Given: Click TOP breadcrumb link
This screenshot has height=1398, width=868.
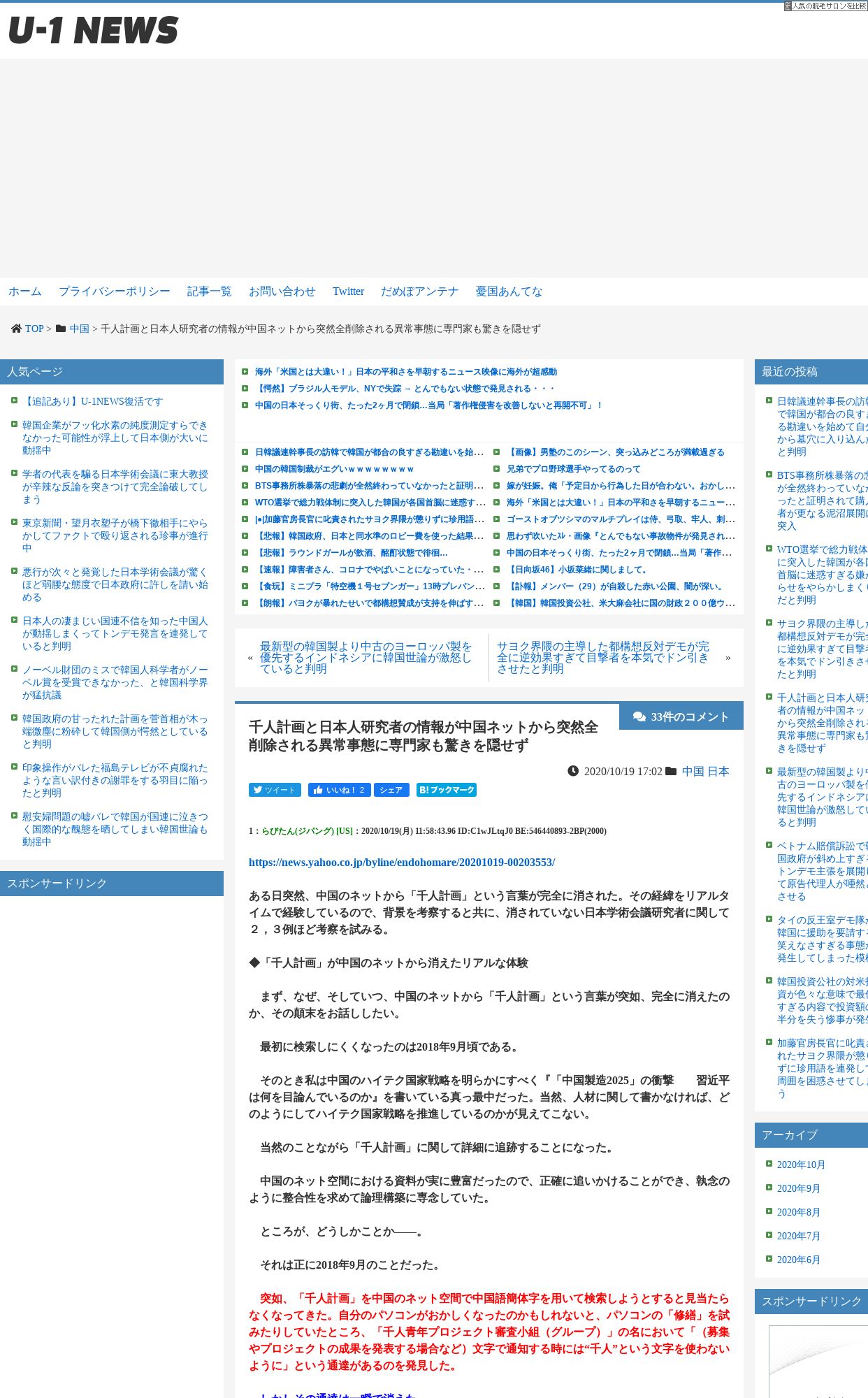Looking at the screenshot, I should [x=34, y=329].
